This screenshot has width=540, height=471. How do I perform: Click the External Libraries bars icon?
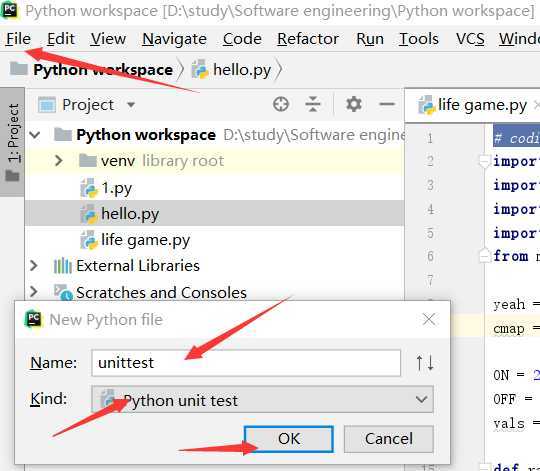tap(63, 266)
